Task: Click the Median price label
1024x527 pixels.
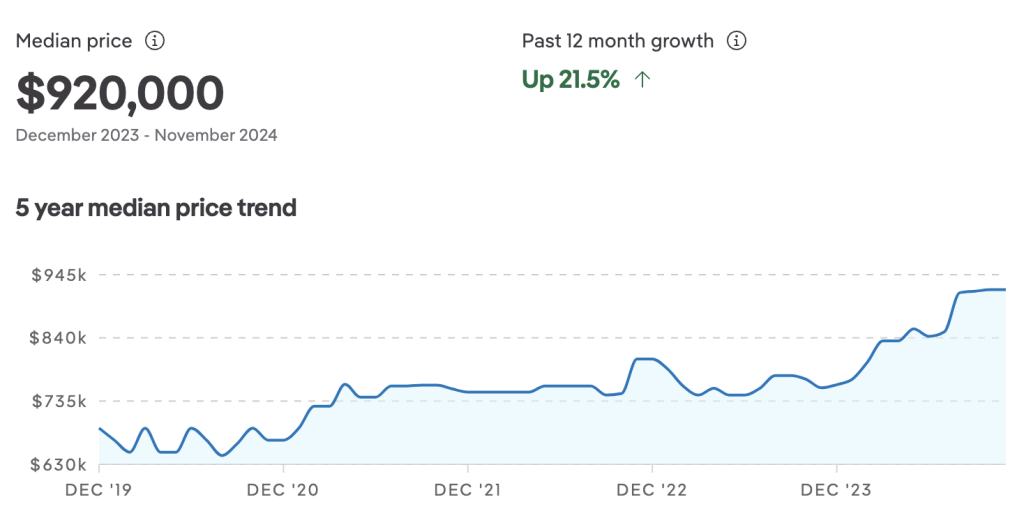Action: click(74, 41)
